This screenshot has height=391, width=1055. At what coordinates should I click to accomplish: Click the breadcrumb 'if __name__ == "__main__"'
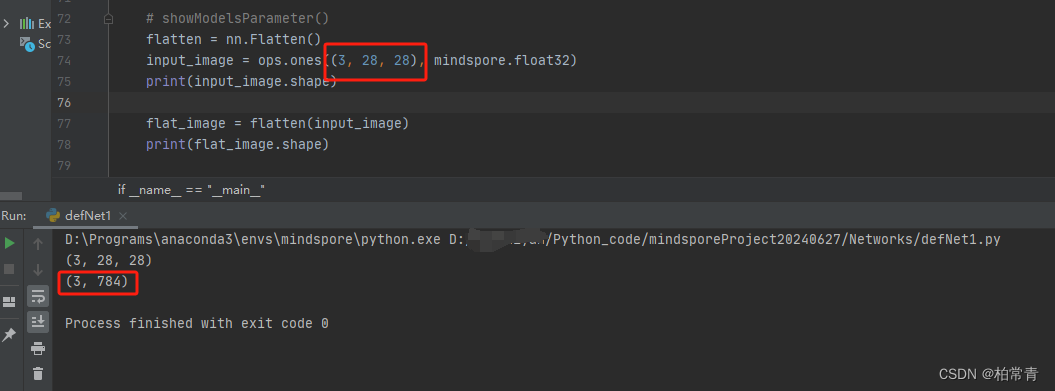point(191,190)
